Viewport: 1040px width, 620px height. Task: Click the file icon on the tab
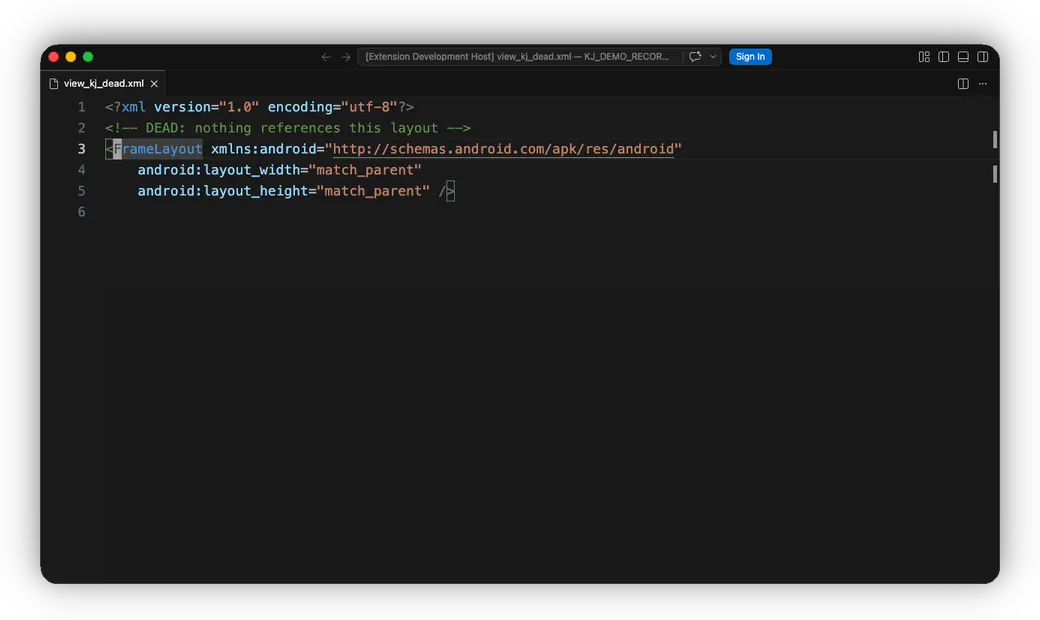pos(54,84)
